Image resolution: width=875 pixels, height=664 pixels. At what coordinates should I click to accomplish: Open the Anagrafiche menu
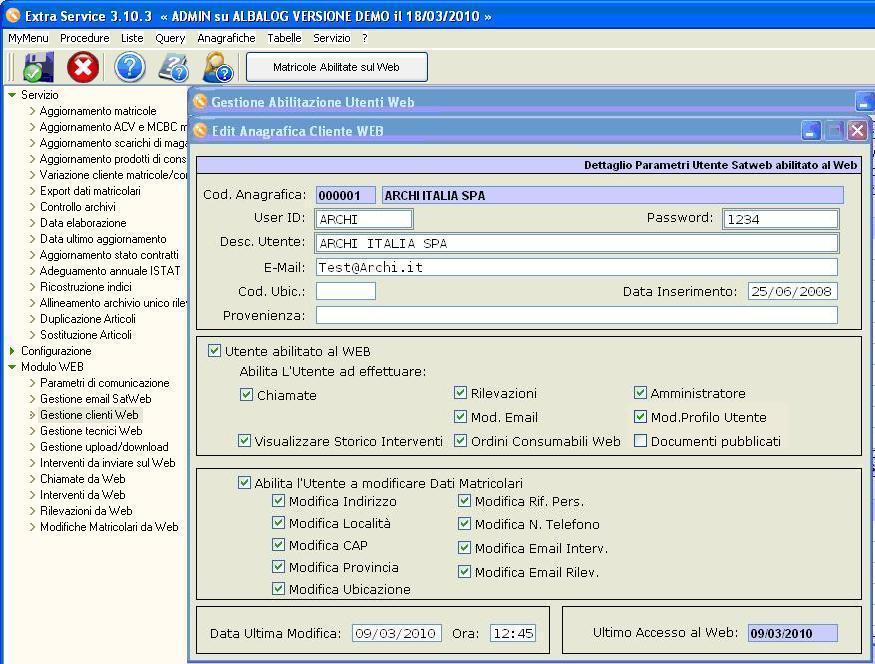click(x=226, y=38)
